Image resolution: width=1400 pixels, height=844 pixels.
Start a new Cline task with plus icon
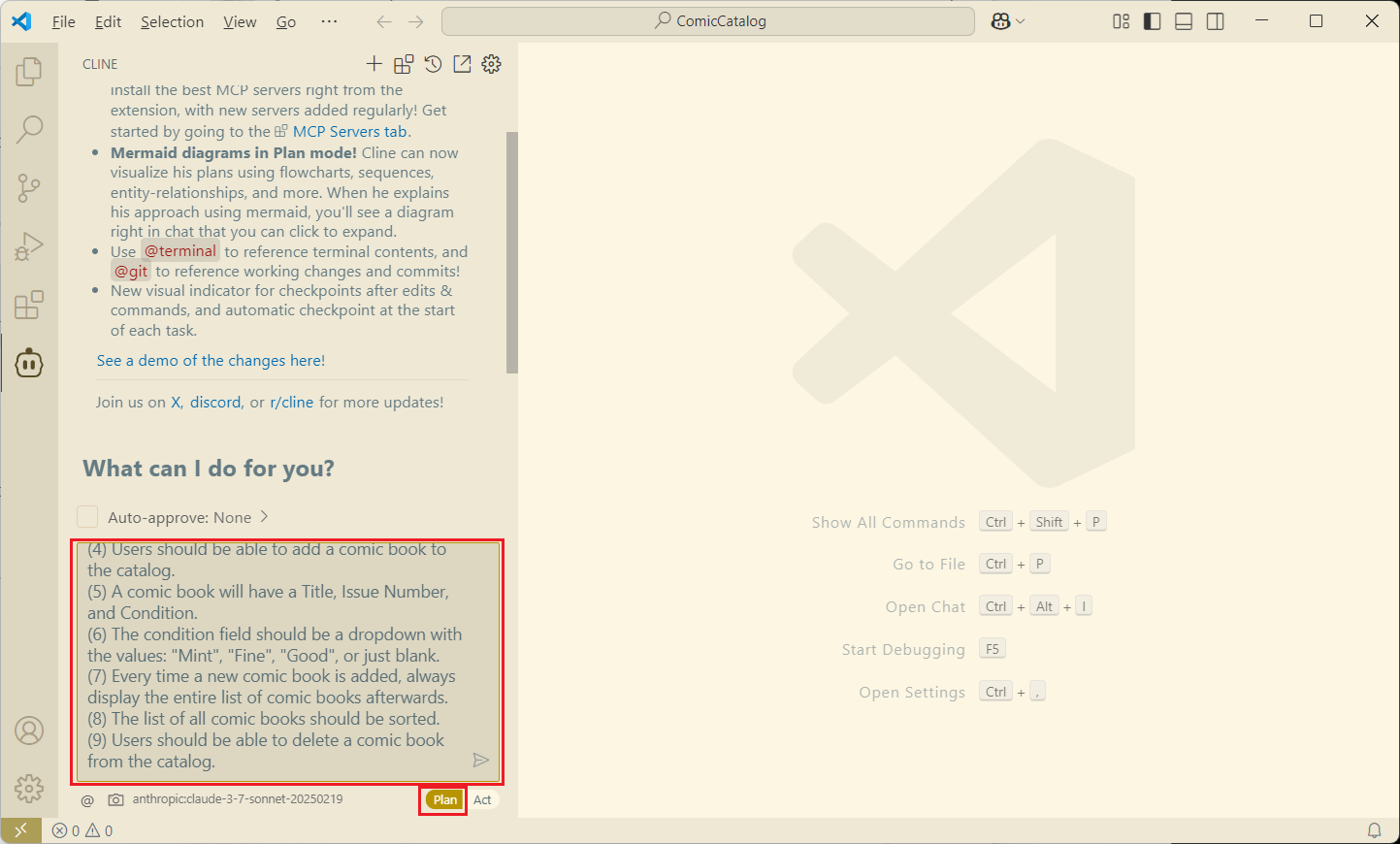click(x=374, y=64)
